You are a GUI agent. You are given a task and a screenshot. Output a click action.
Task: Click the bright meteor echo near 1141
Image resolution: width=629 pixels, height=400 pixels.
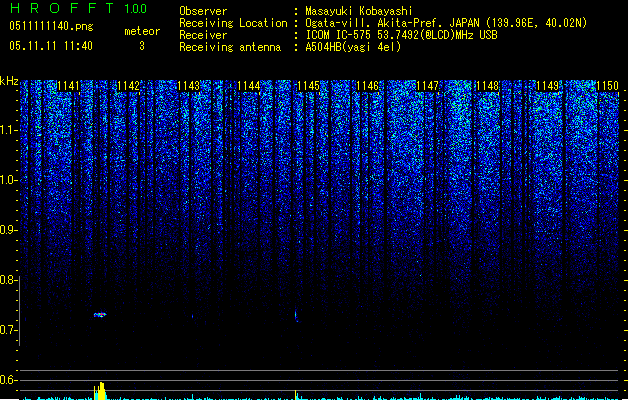pyautogui.click(x=100, y=315)
